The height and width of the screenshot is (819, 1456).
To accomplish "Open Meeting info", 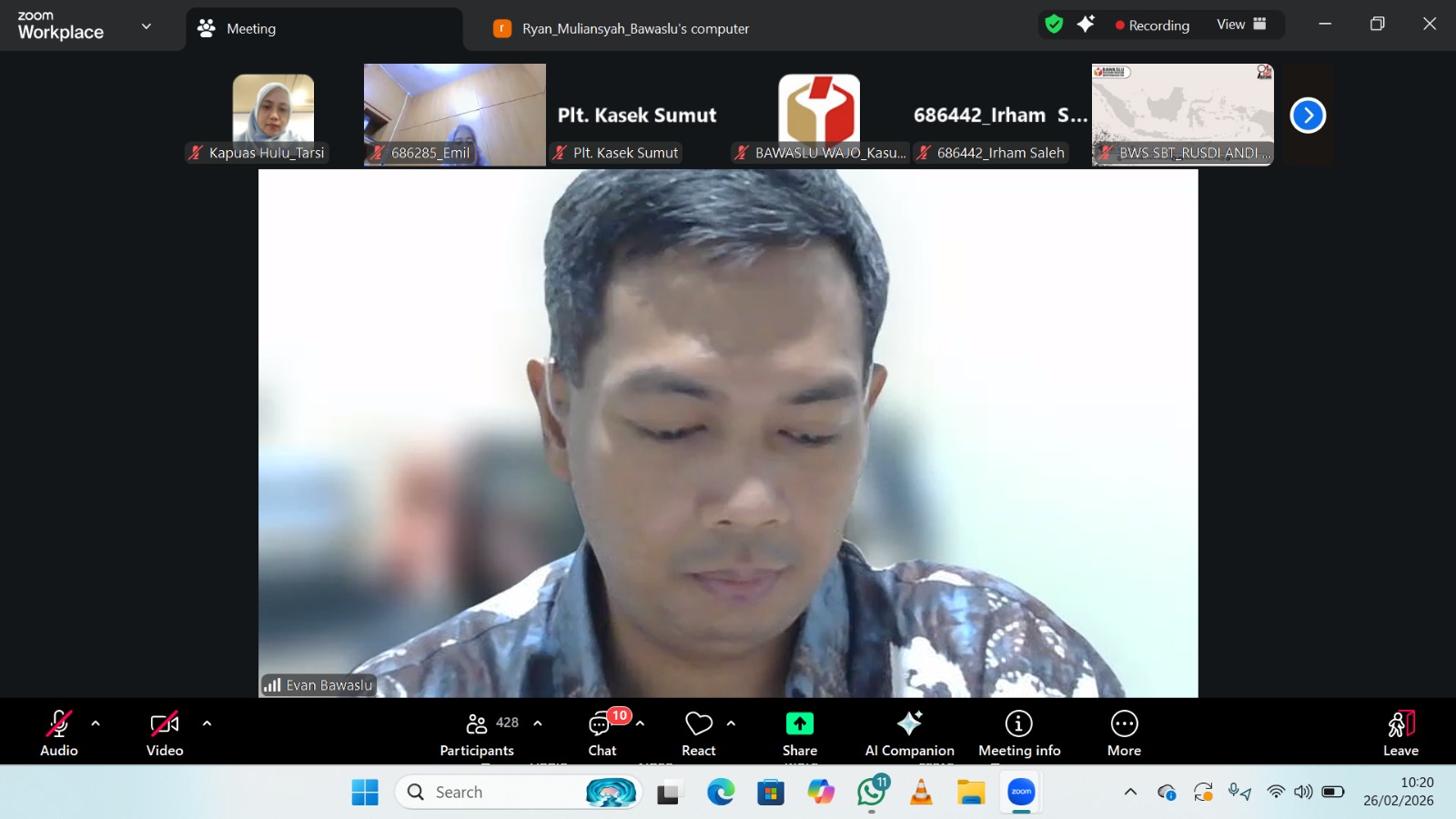I will [x=1018, y=733].
